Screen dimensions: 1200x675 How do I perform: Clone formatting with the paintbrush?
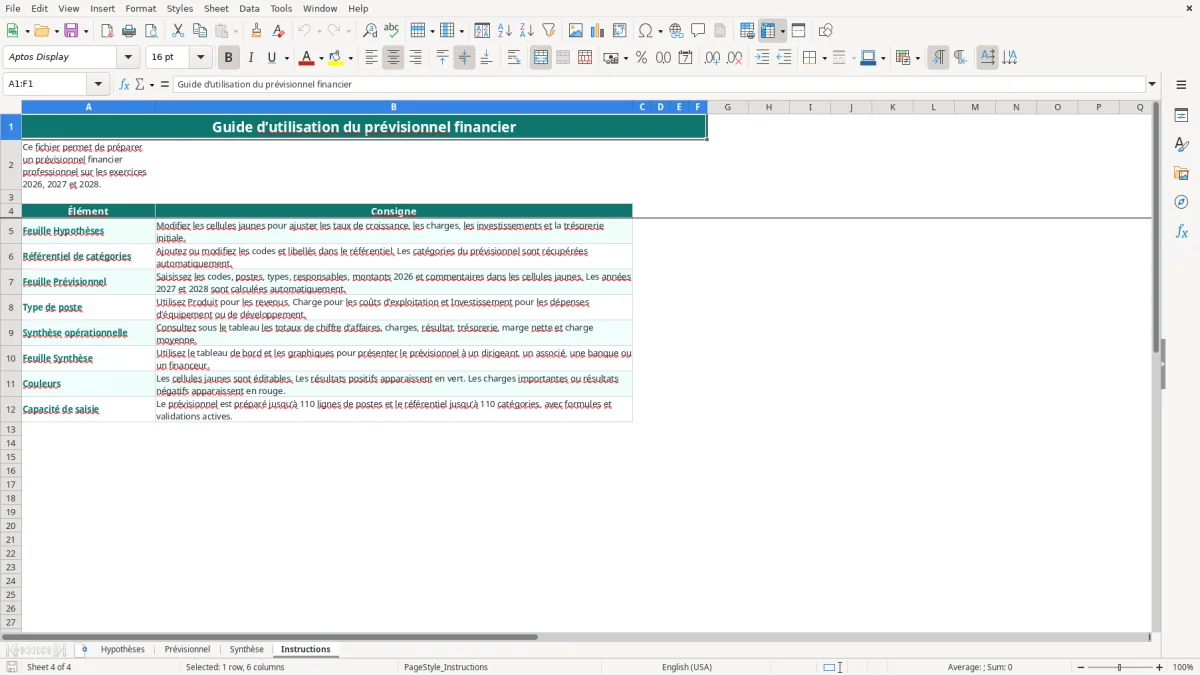tap(256, 31)
